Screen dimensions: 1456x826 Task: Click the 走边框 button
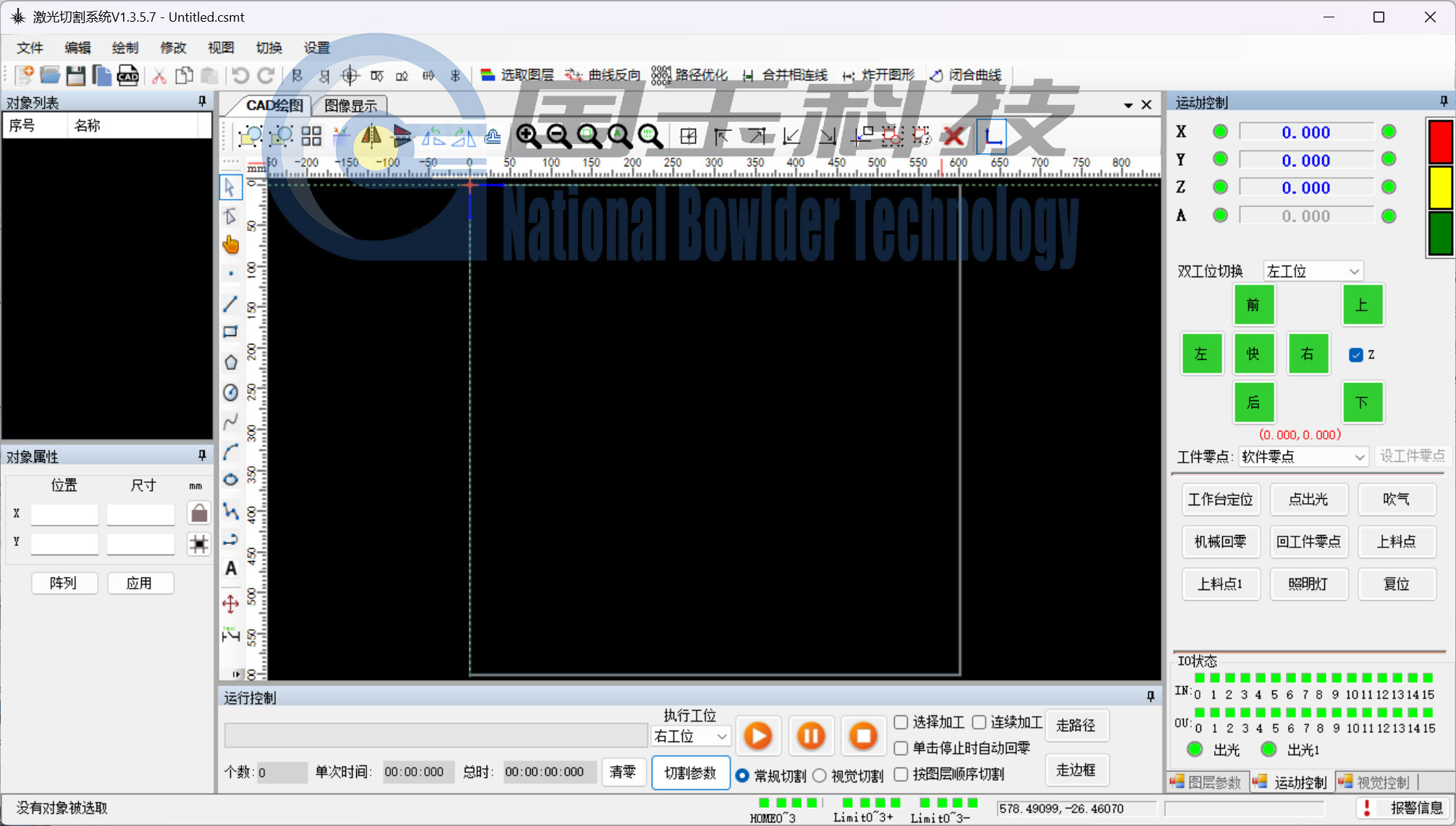coord(1077,770)
